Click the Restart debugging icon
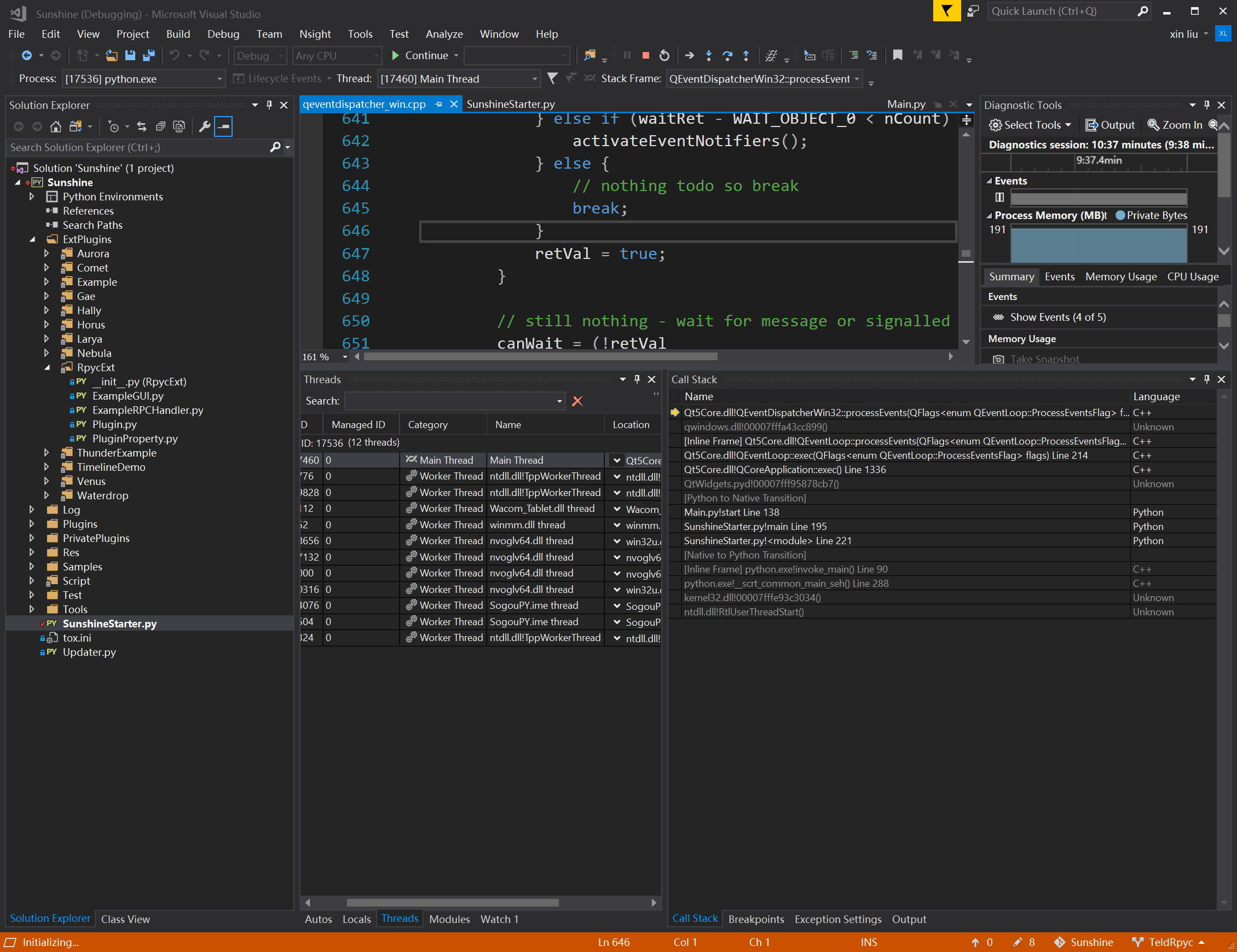The height and width of the screenshot is (952, 1237). click(664, 55)
